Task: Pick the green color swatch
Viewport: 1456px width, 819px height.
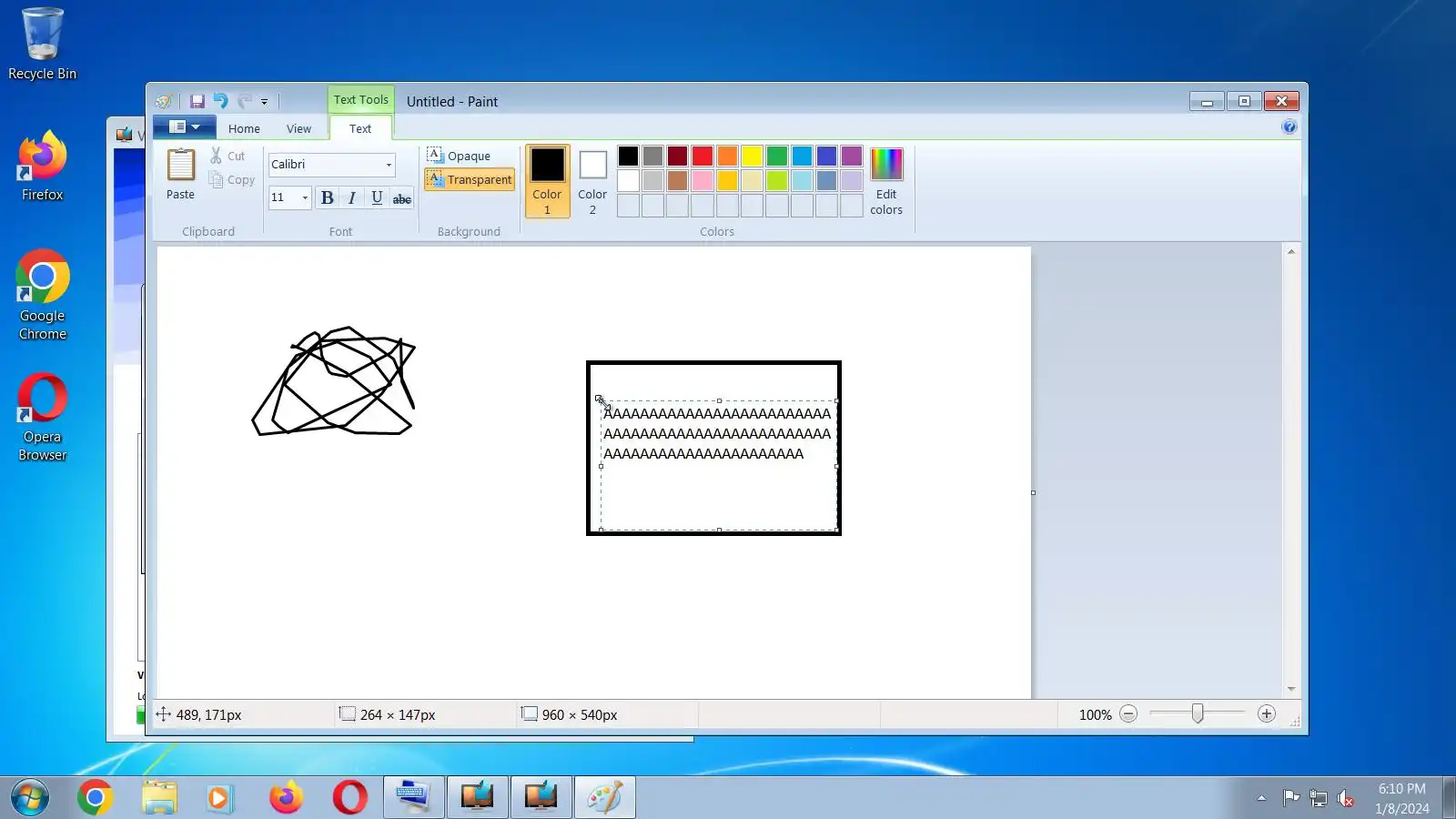Action: click(777, 156)
